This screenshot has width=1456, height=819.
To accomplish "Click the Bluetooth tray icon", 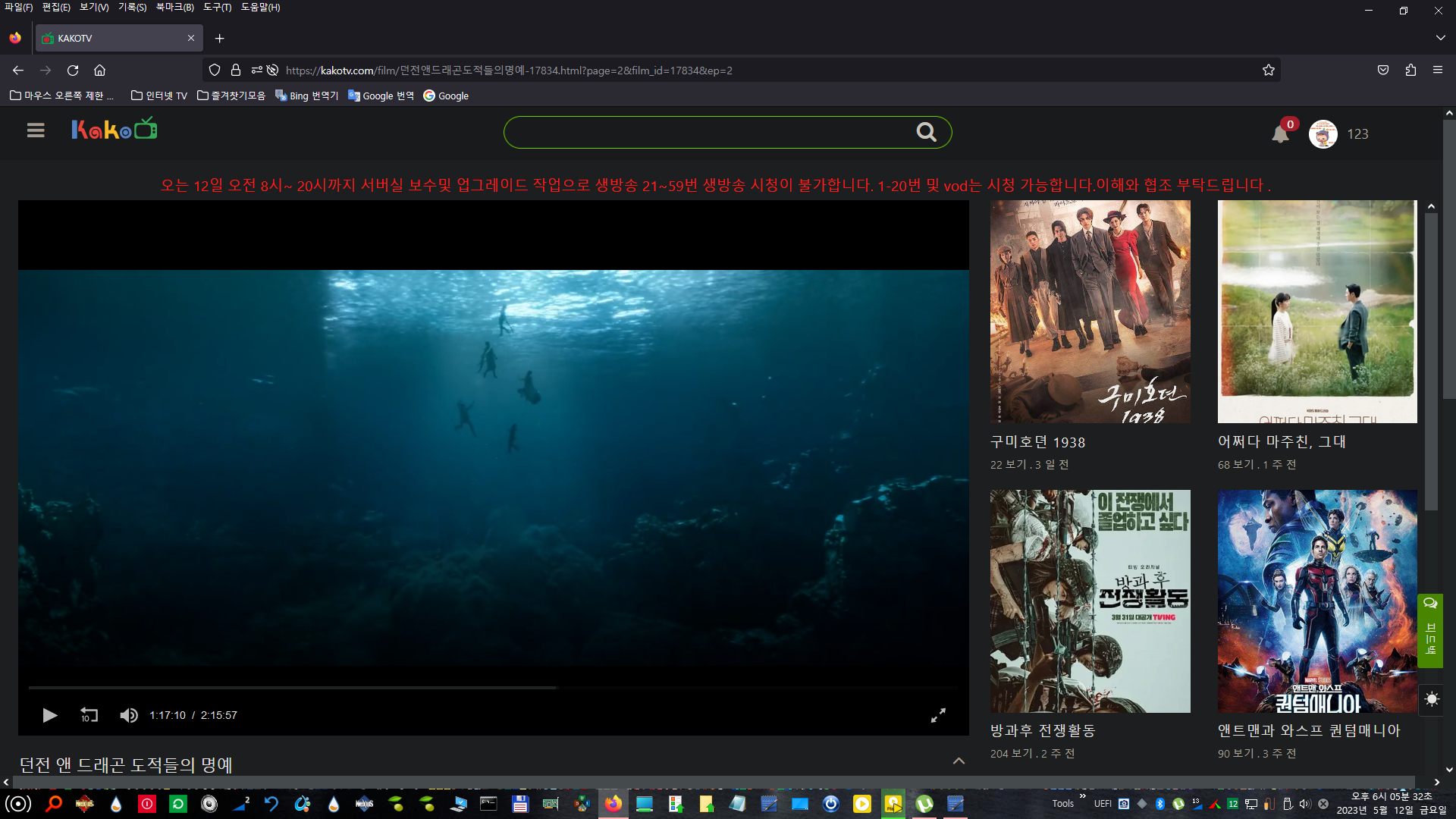I will tap(1159, 804).
